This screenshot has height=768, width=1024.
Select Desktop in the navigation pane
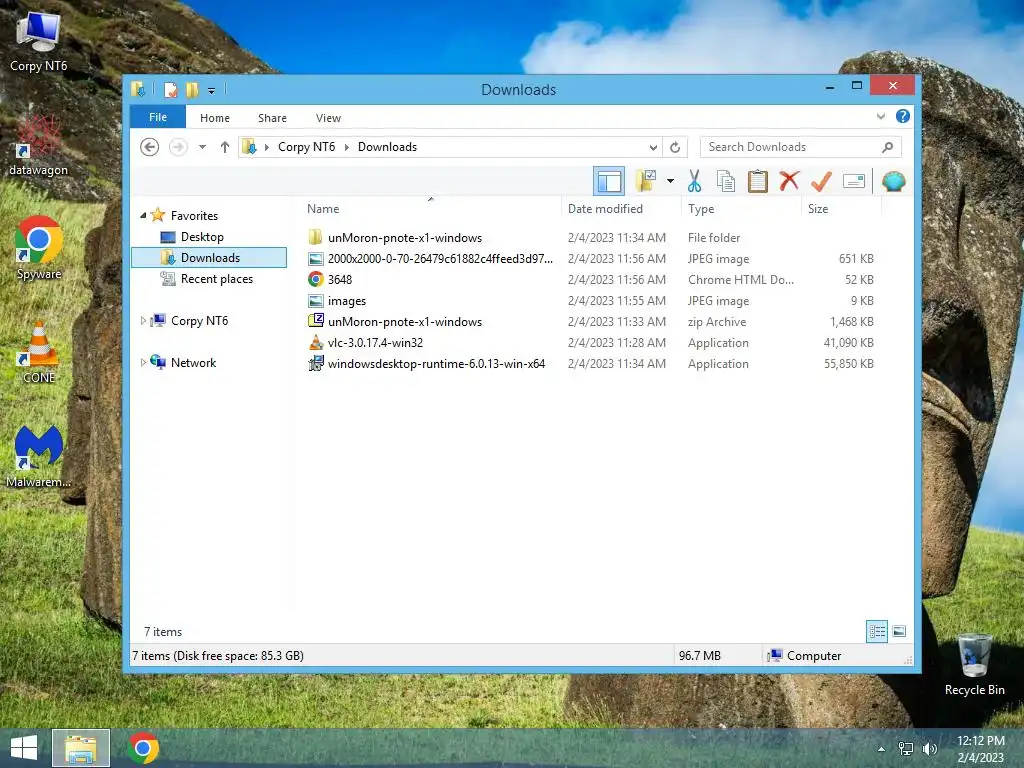(x=202, y=236)
